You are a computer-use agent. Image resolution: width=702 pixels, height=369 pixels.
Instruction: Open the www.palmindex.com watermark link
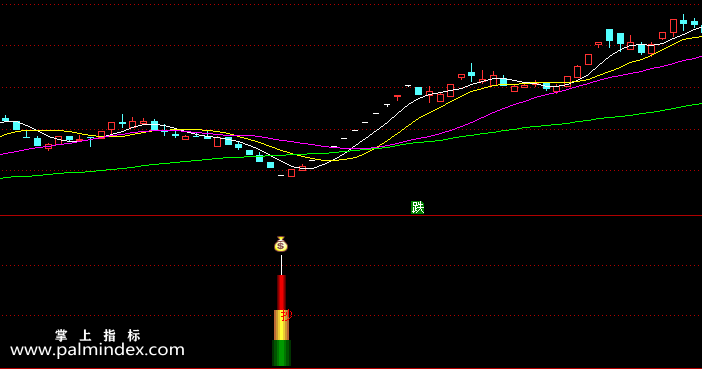pyautogui.click(x=97, y=350)
